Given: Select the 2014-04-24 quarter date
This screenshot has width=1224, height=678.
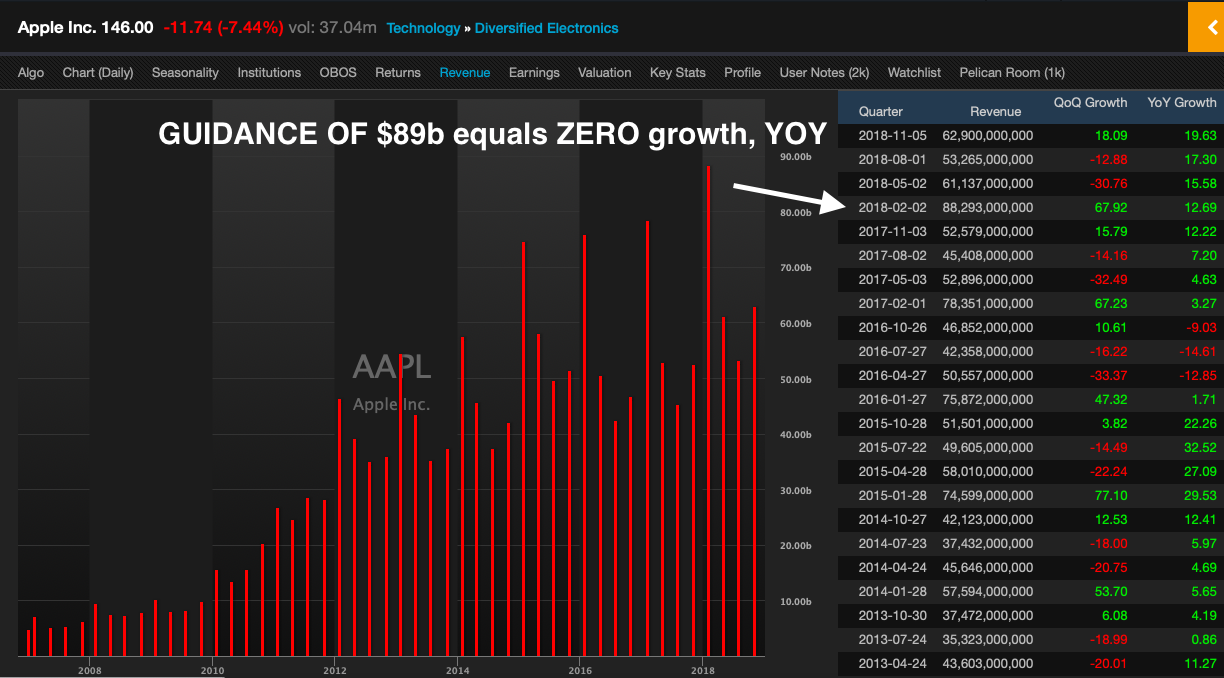Looking at the screenshot, I should point(893,567).
